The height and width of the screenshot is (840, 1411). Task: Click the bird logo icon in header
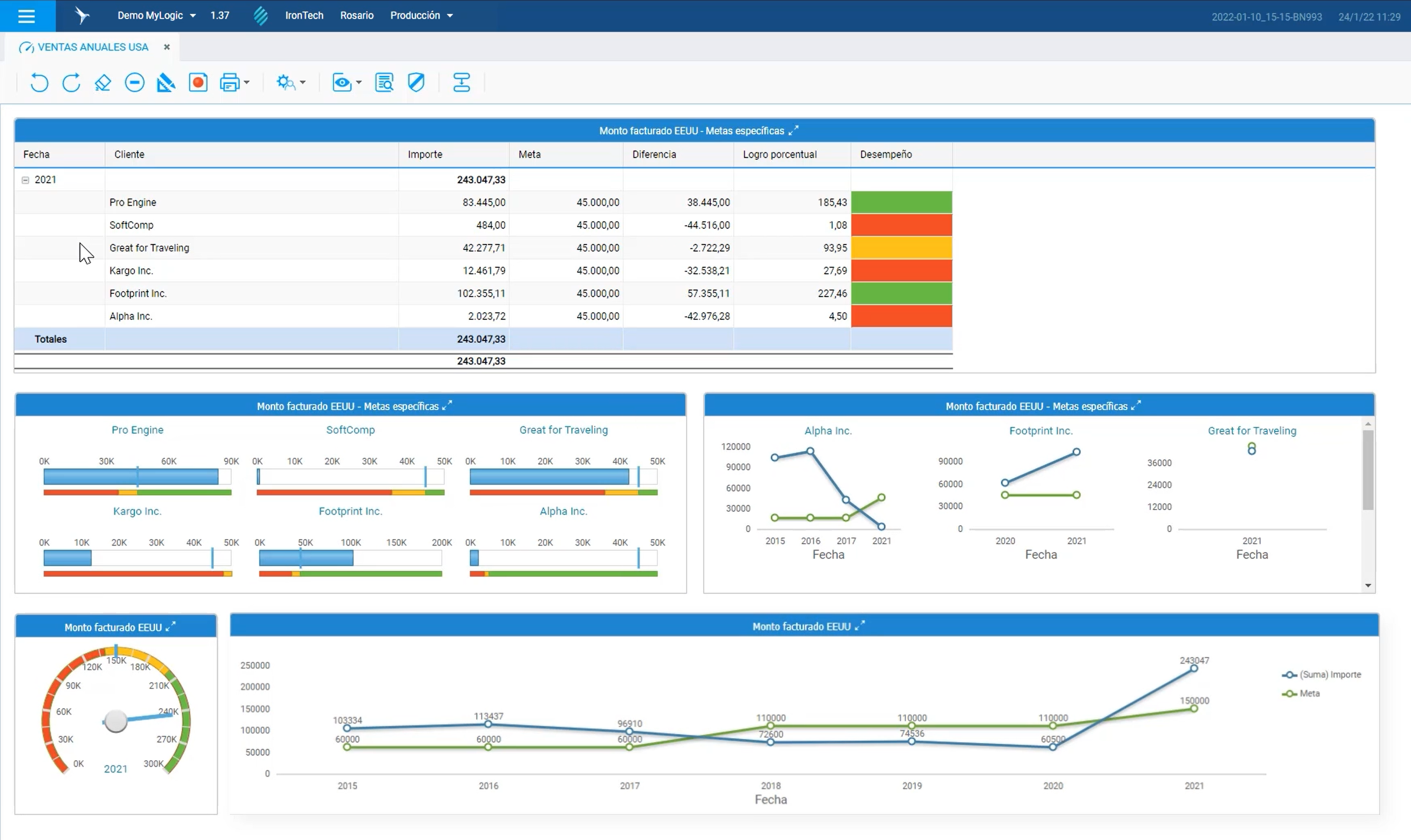(82, 16)
